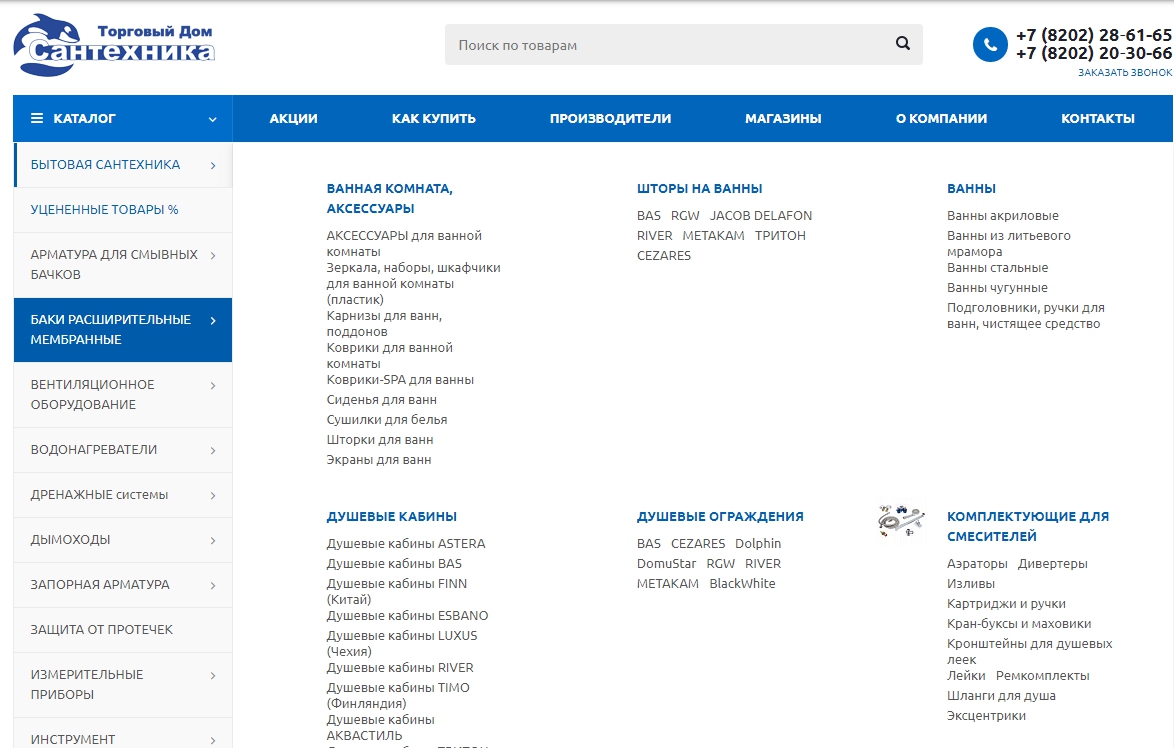Click Ванны стальные
Viewport: 1174px width, 748px height.
(997, 268)
